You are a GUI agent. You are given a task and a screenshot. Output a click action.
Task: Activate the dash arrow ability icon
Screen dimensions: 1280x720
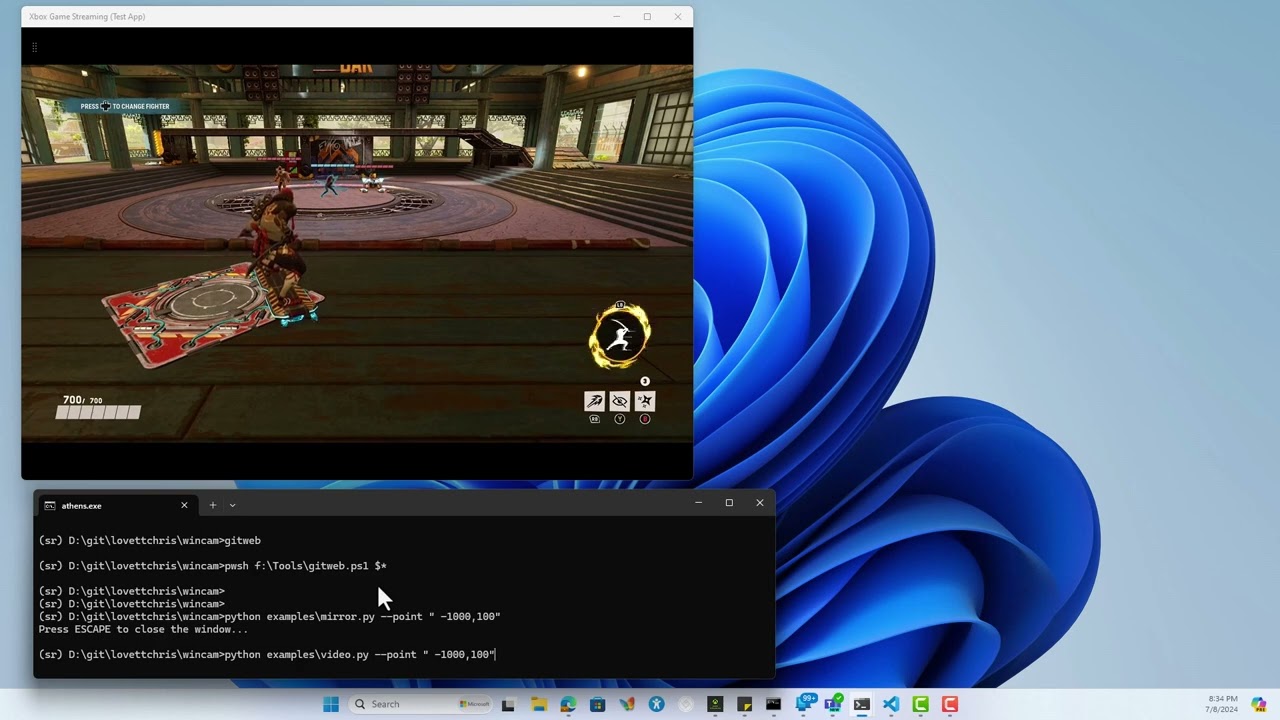(x=594, y=401)
